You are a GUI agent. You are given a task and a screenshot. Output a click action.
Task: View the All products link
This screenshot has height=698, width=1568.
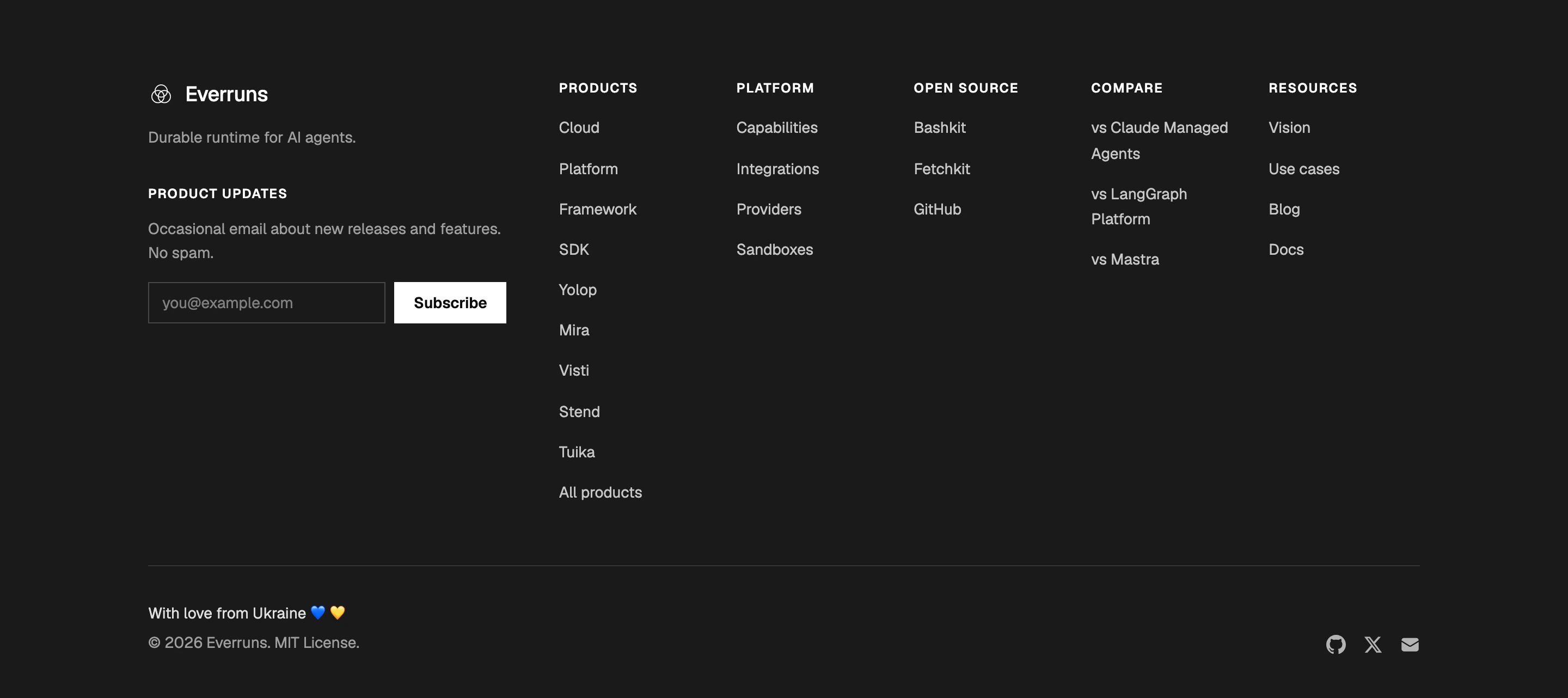pos(600,492)
